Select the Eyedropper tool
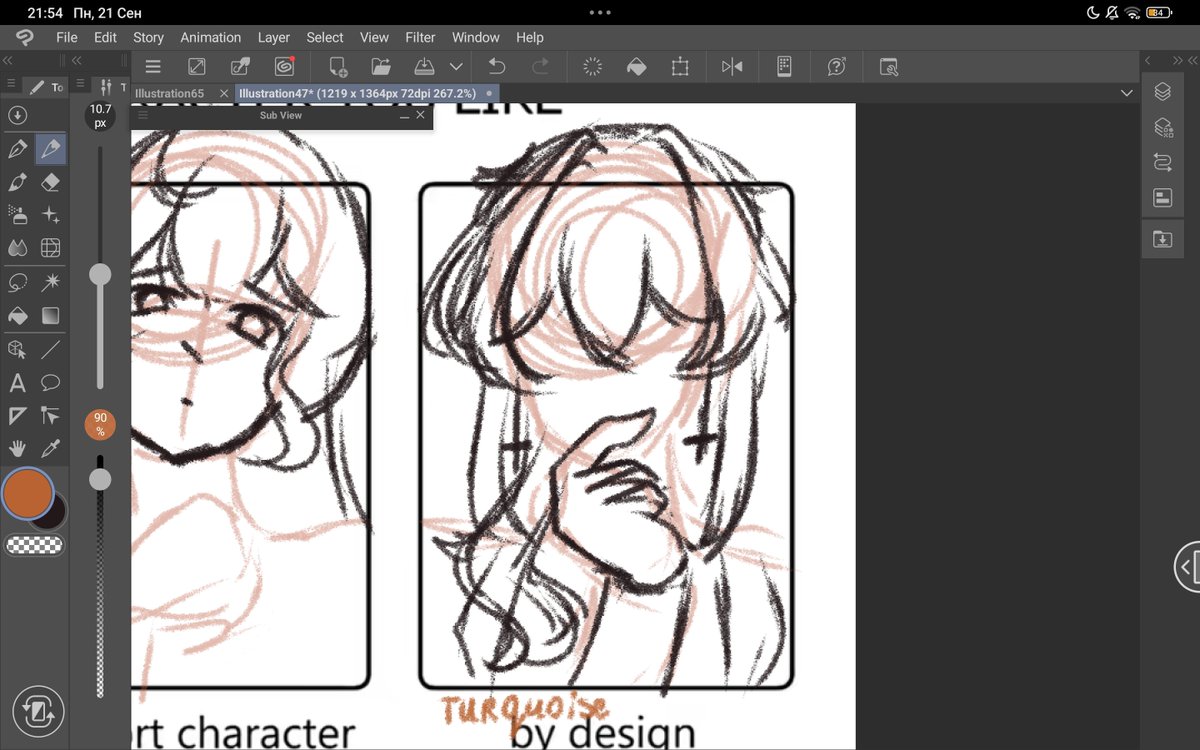The width and height of the screenshot is (1200, 750). pos(50,448)
